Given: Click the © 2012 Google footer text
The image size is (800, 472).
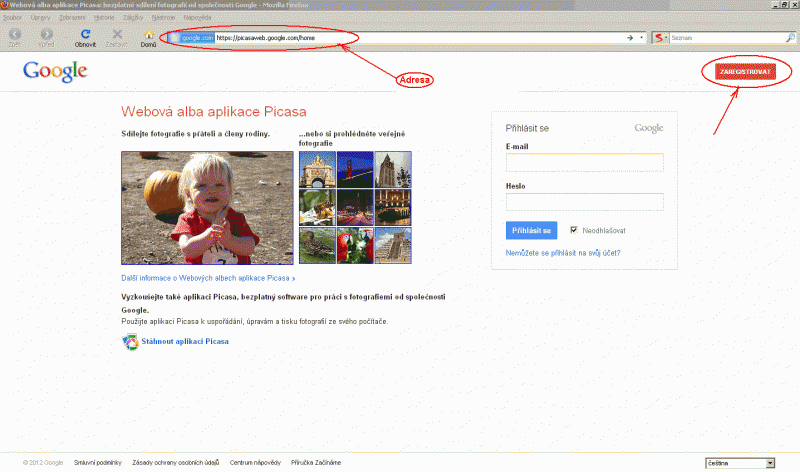Looking at the screenshot, I should [43, 463].
